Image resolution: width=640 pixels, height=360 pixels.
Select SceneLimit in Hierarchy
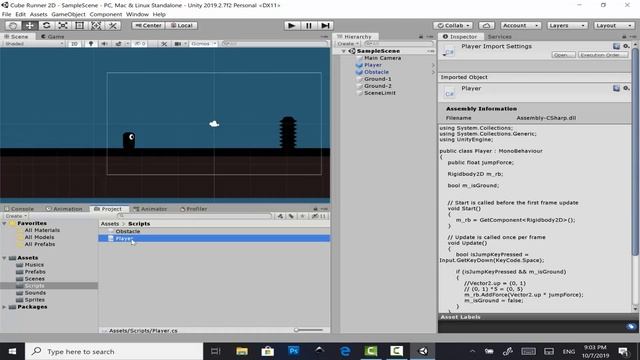[380, 93]
